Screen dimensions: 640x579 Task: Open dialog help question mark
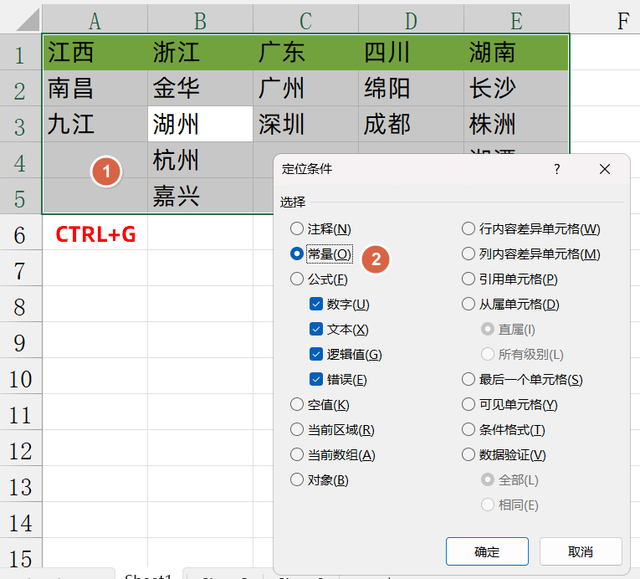click(557, 169)
